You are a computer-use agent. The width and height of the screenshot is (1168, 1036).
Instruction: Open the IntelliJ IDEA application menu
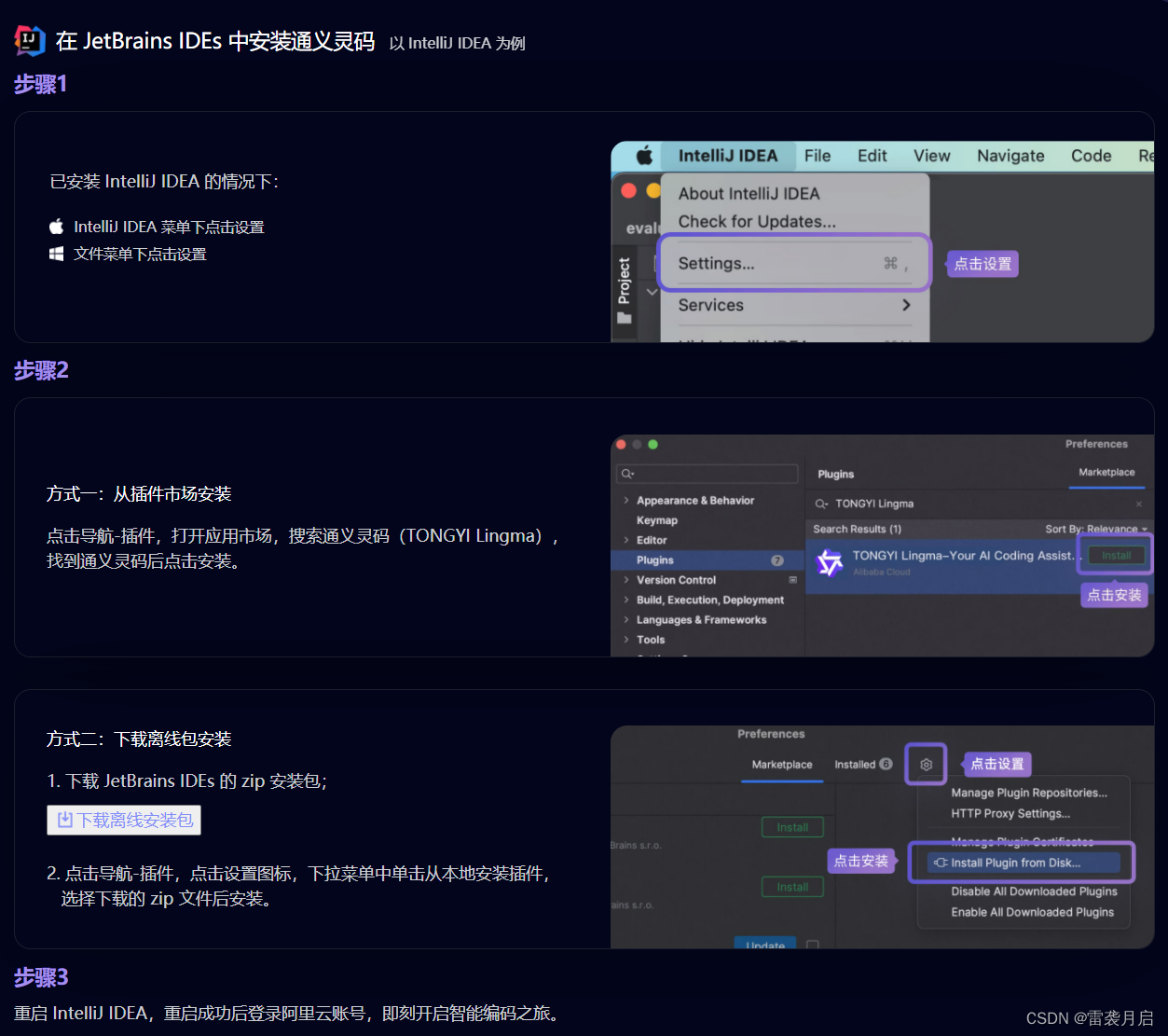(728, 156)
